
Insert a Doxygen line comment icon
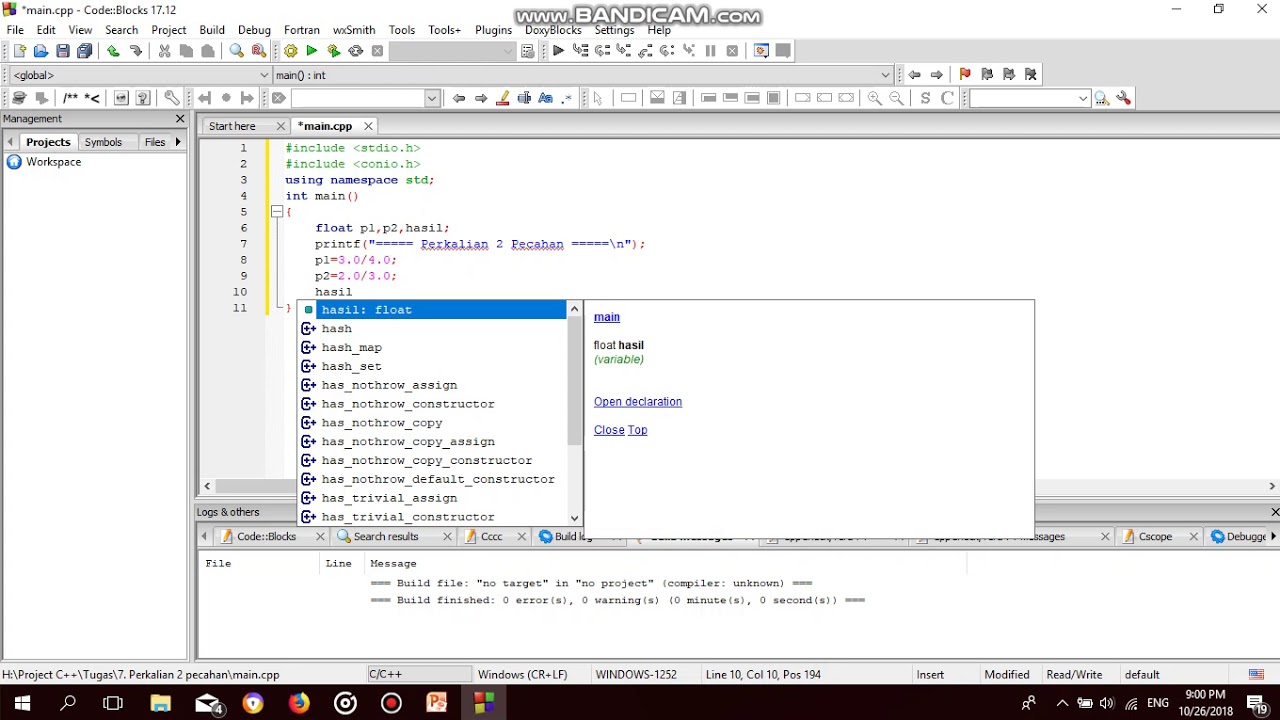[x=92, y=98]
